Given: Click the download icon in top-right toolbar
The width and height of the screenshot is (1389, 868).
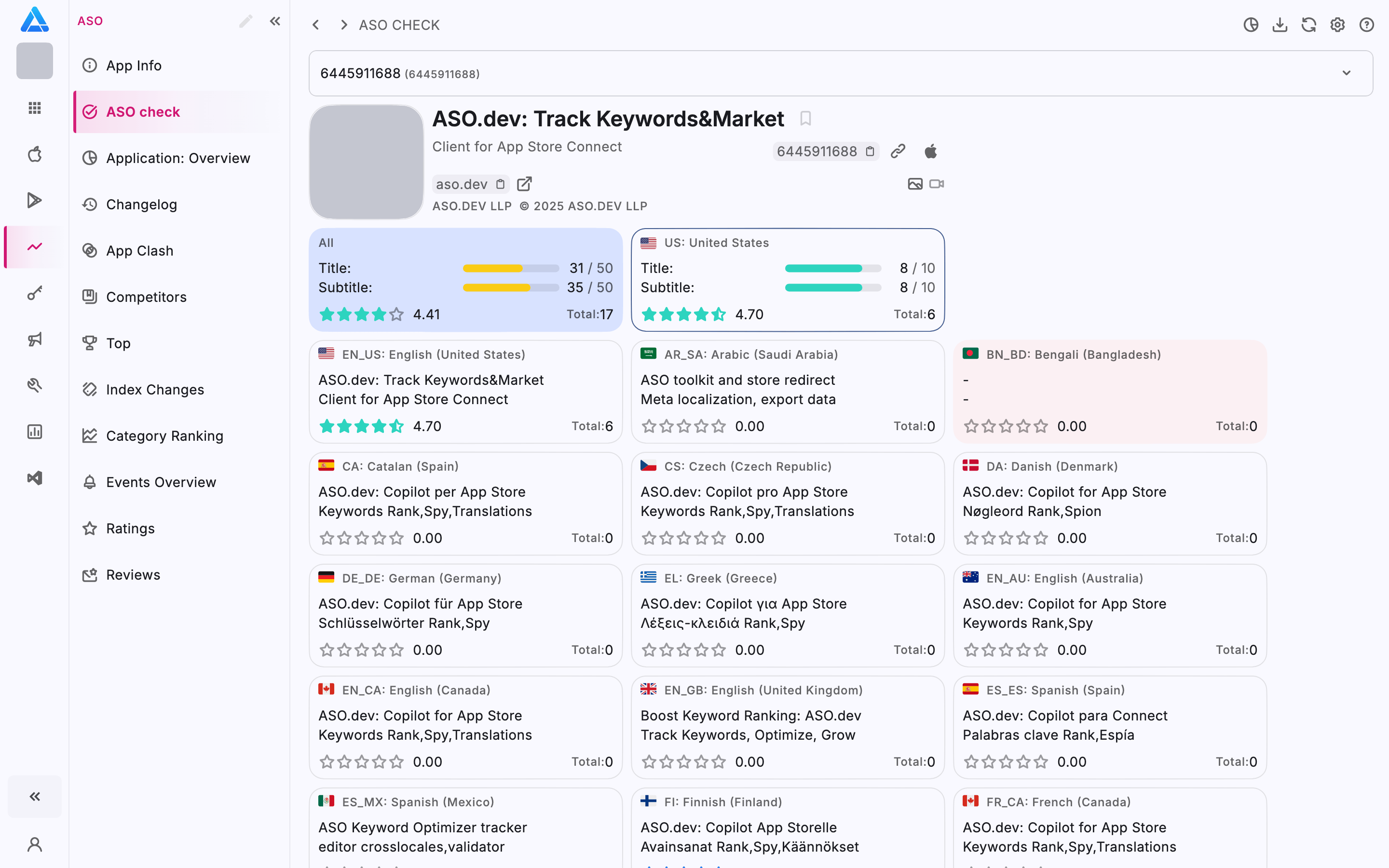Looking at the screenshot, I should [1280, 25].
